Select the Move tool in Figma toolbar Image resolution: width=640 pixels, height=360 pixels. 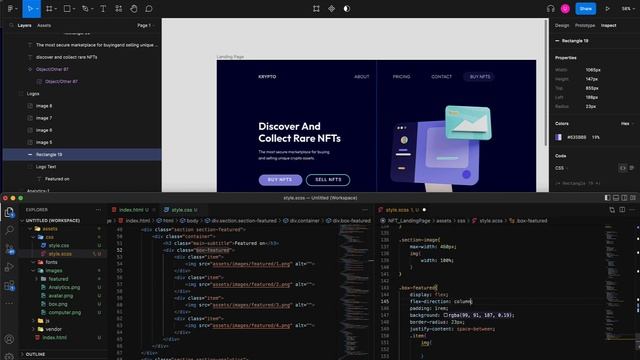30,9
